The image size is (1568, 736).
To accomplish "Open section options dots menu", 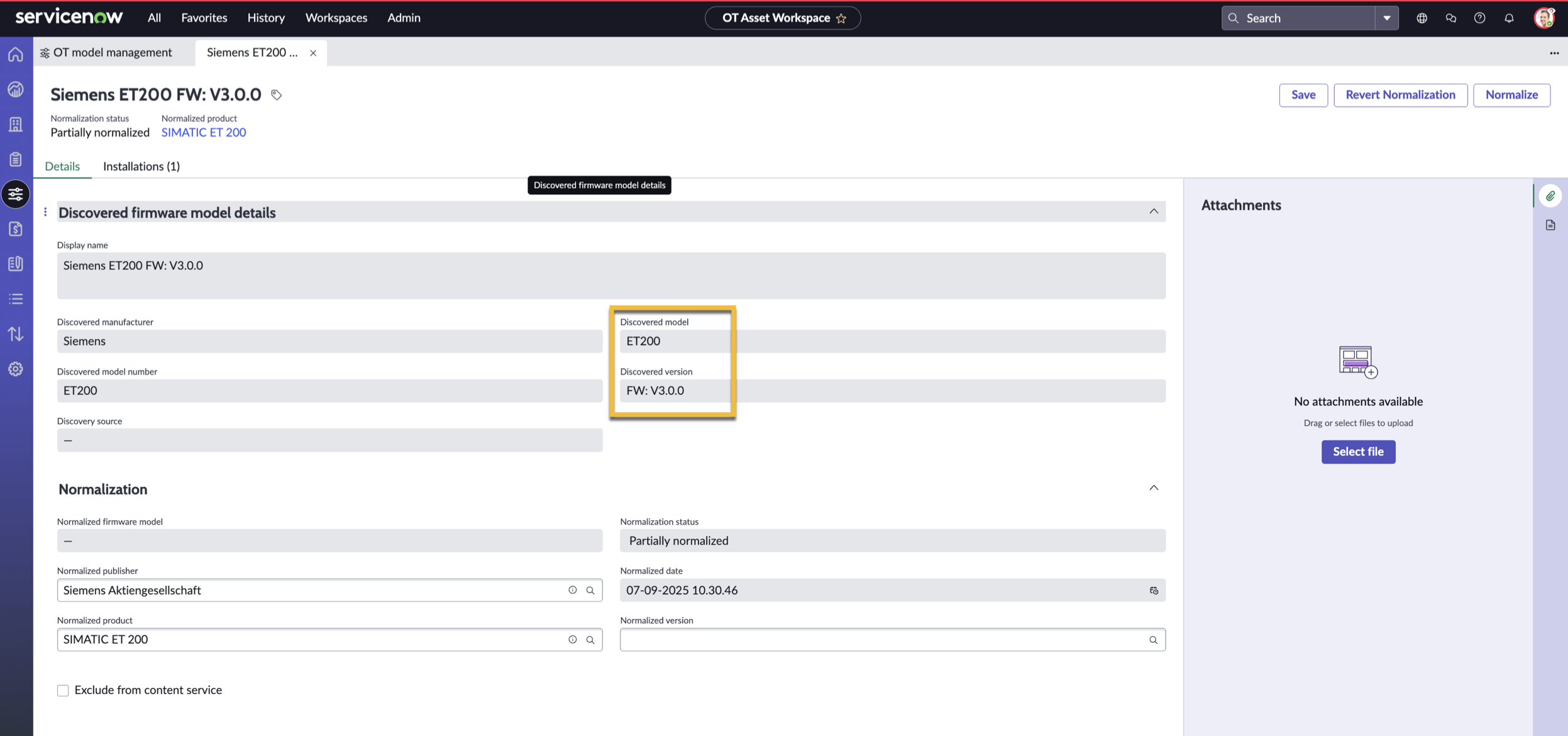I will [x=45, y=212].
